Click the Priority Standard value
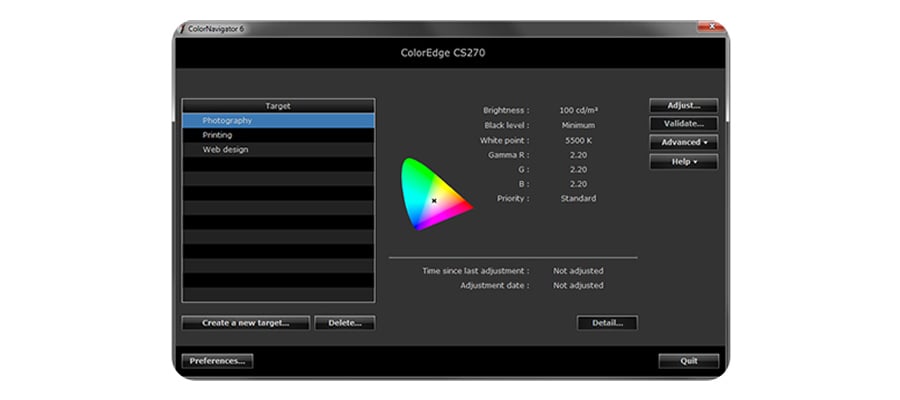Image resolution: width=900 pixels, height=400 pixels. (x=579, y=199)
